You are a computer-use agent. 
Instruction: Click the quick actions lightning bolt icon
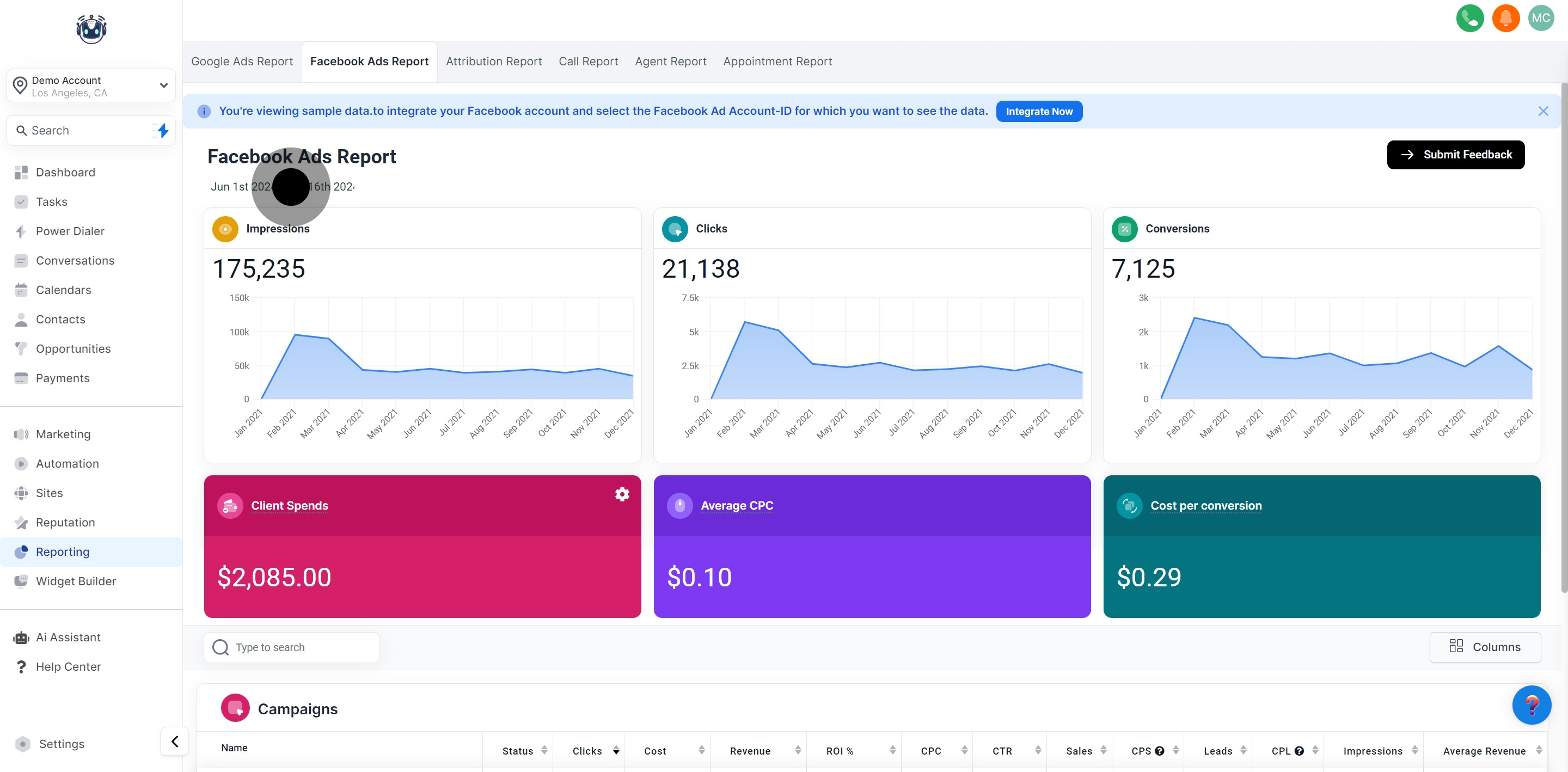click(x=163, y=130)
